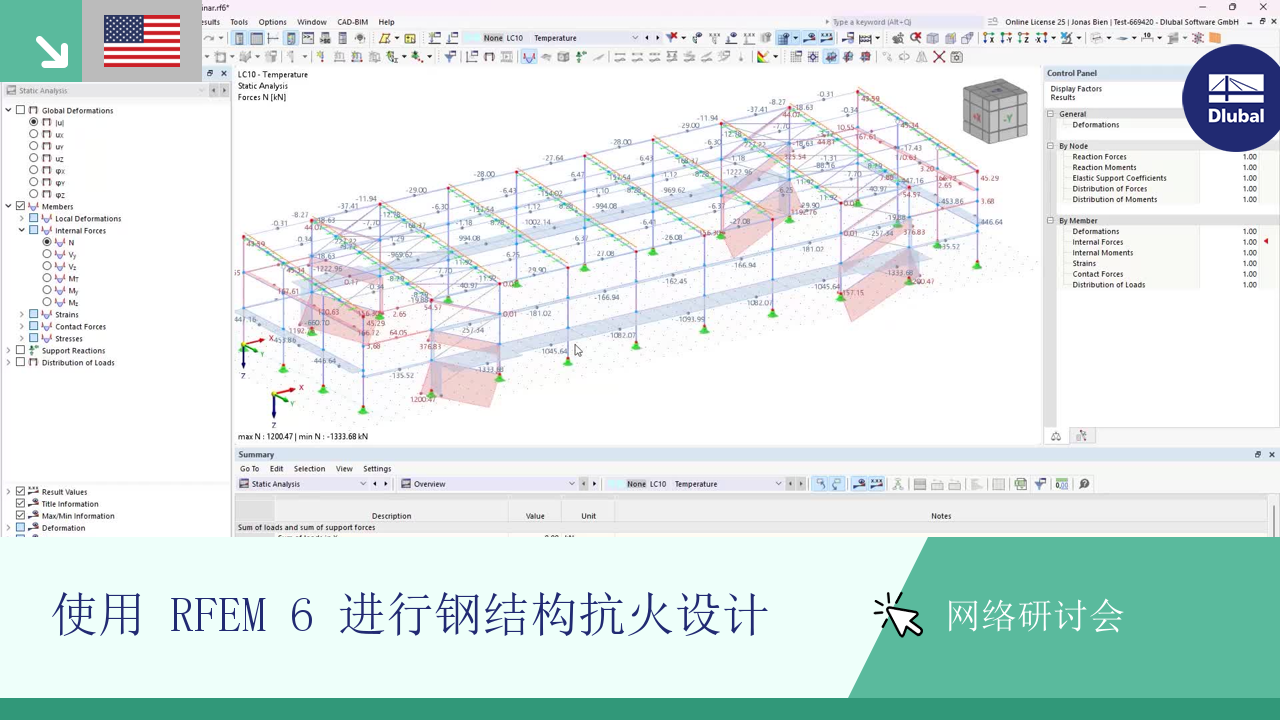Viewport: 1280px width, 720px height.
Task: Open the LC10 Temperature load case dropdown
Action: click(634, 38)
